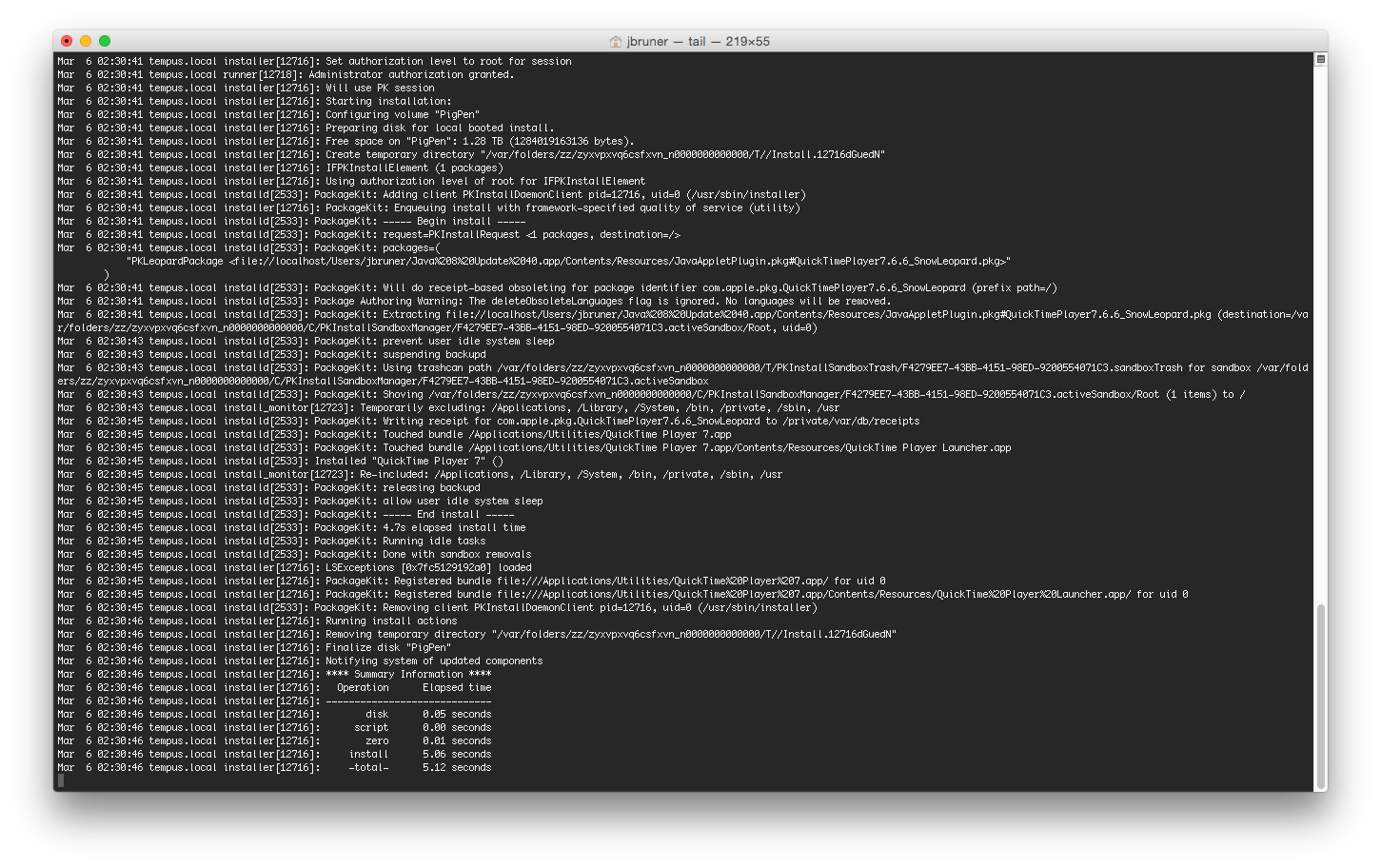Screen dimensions: 1381x868
Task: Click 'LSExceptions [0x7fc5129192a0] loaded' line
Action: coord(294,567)
